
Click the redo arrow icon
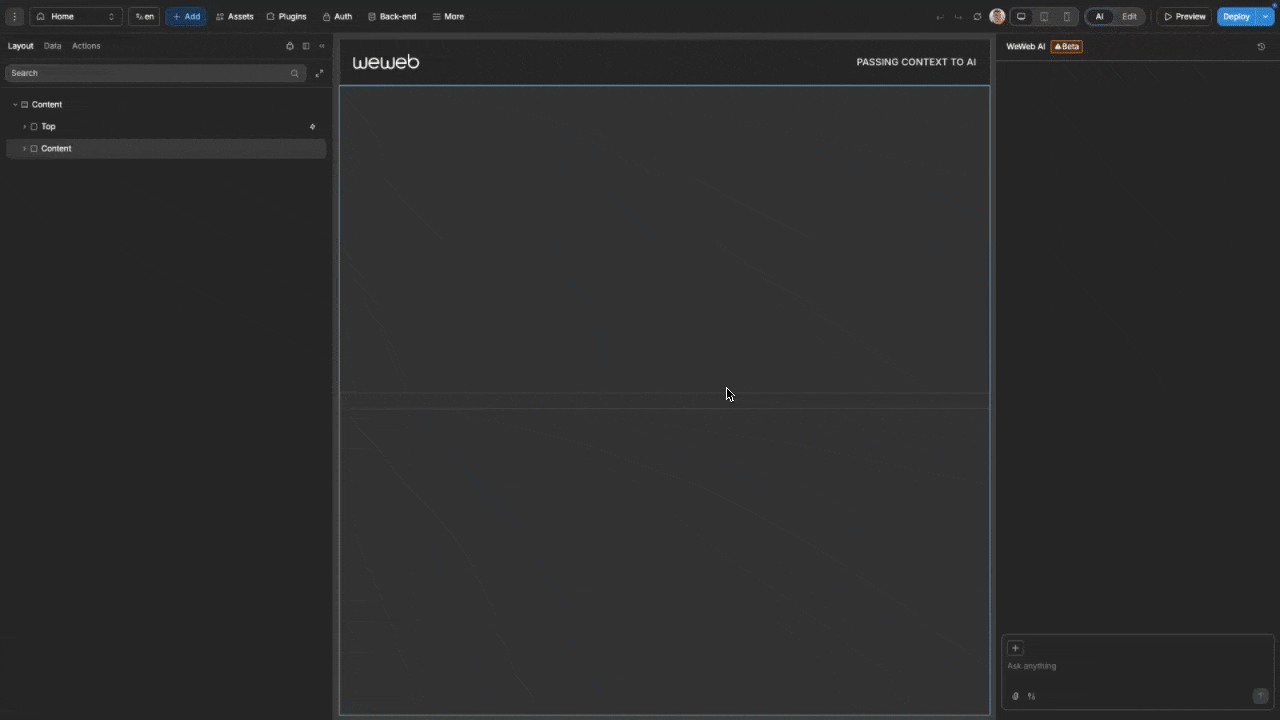pyautogui.click(x=957, y=16)
